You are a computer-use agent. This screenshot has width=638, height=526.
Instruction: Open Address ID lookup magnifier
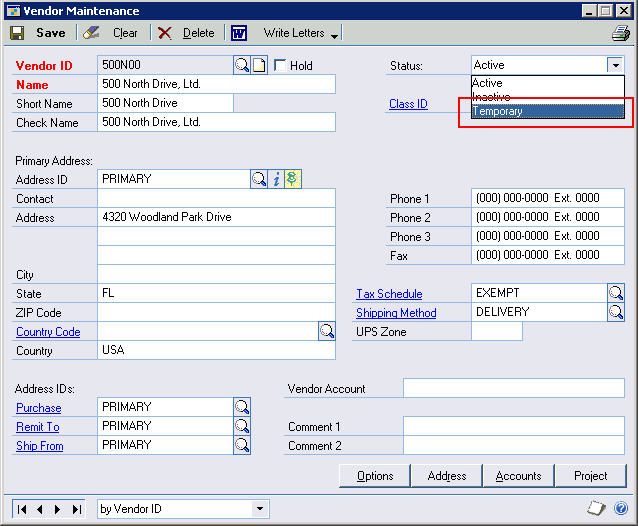pyautogui.click(x=259, y=179)
